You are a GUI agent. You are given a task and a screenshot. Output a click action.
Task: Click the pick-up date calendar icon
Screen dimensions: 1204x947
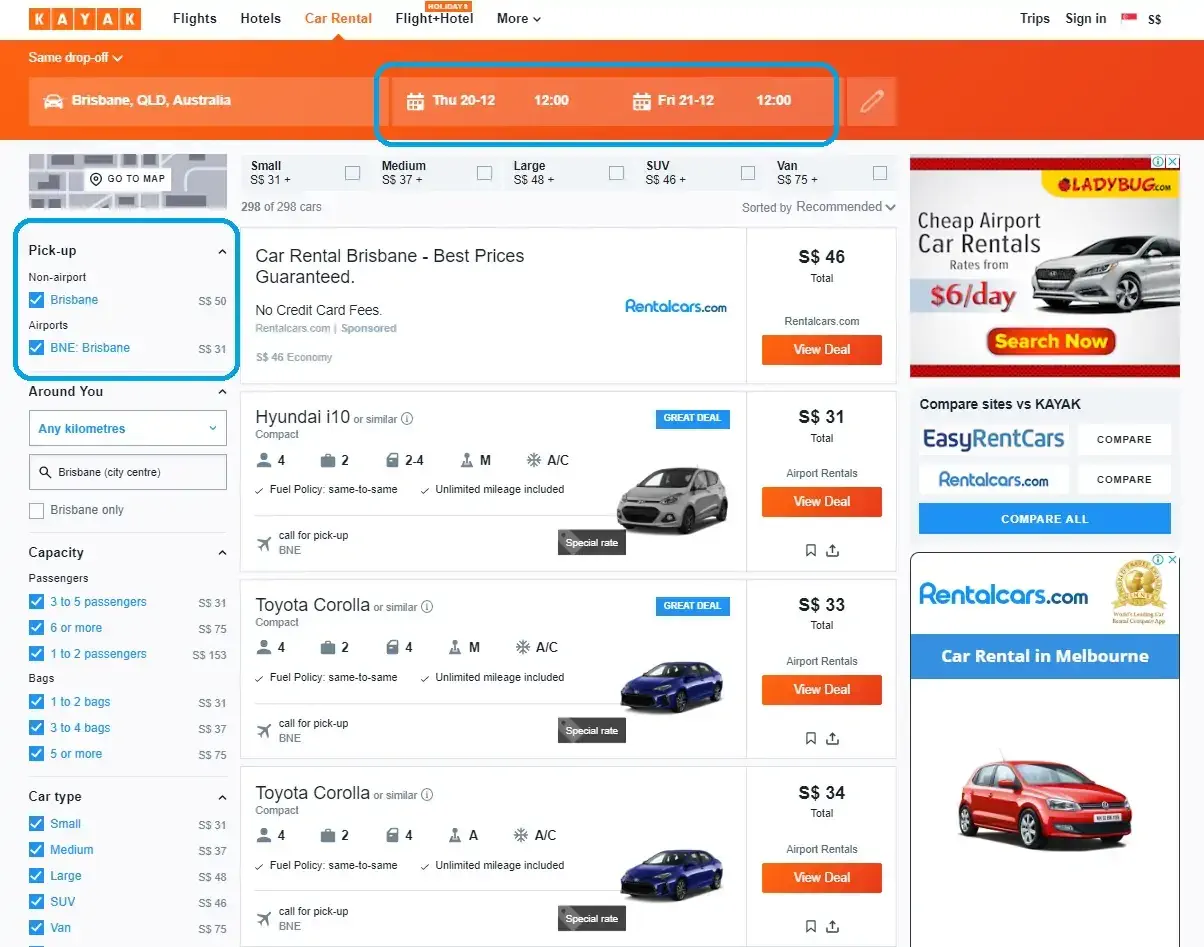[x=416, y=101]
